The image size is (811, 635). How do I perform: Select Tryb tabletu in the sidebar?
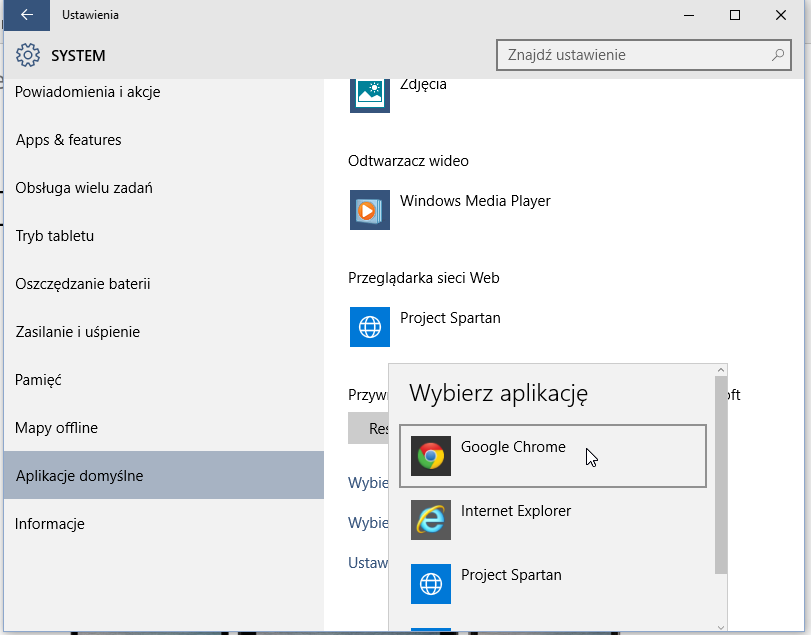[163, 236]
